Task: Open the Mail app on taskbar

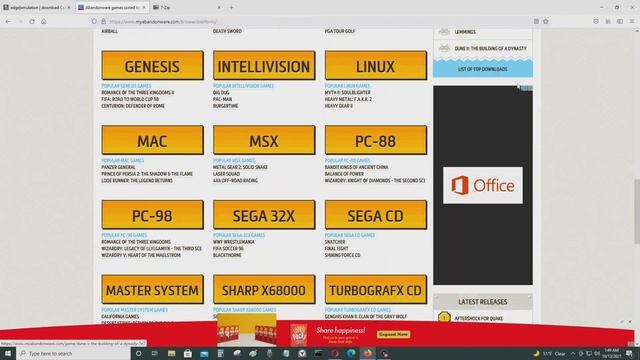Action: click(x=204, y=353)
